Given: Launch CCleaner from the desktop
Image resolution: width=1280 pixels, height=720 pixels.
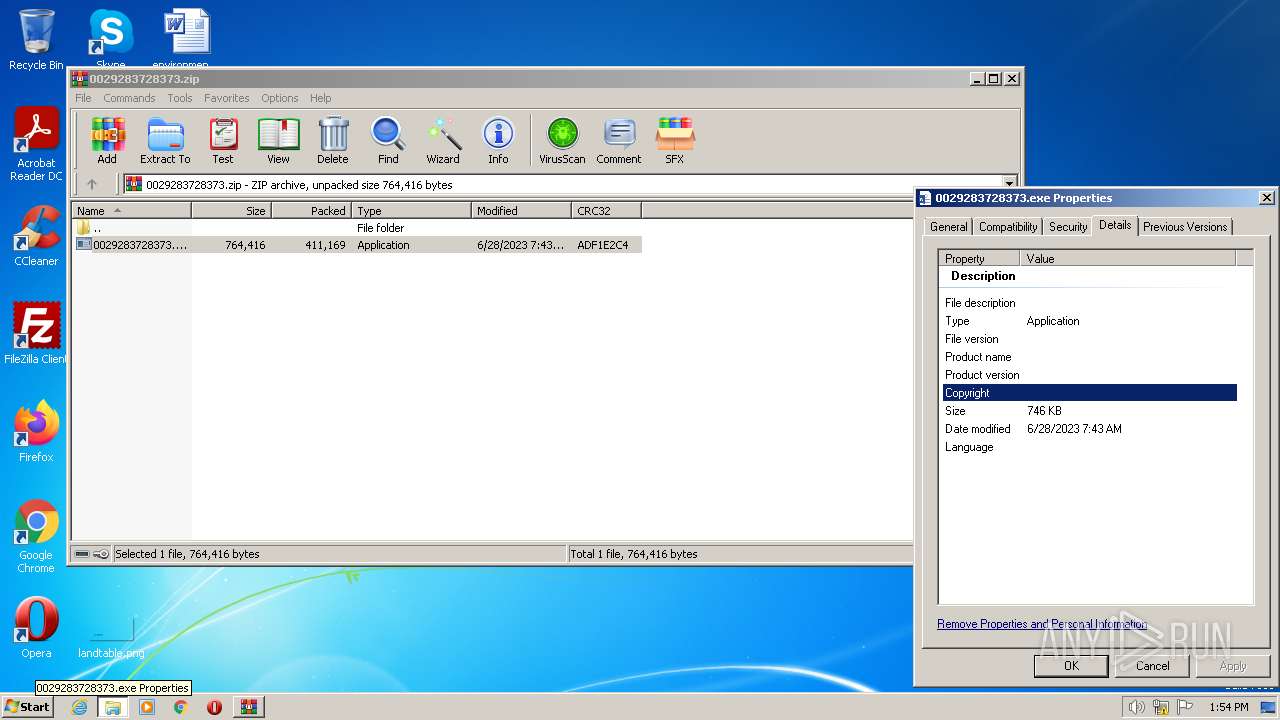Looking at the screenshot, I should (36, 236).
